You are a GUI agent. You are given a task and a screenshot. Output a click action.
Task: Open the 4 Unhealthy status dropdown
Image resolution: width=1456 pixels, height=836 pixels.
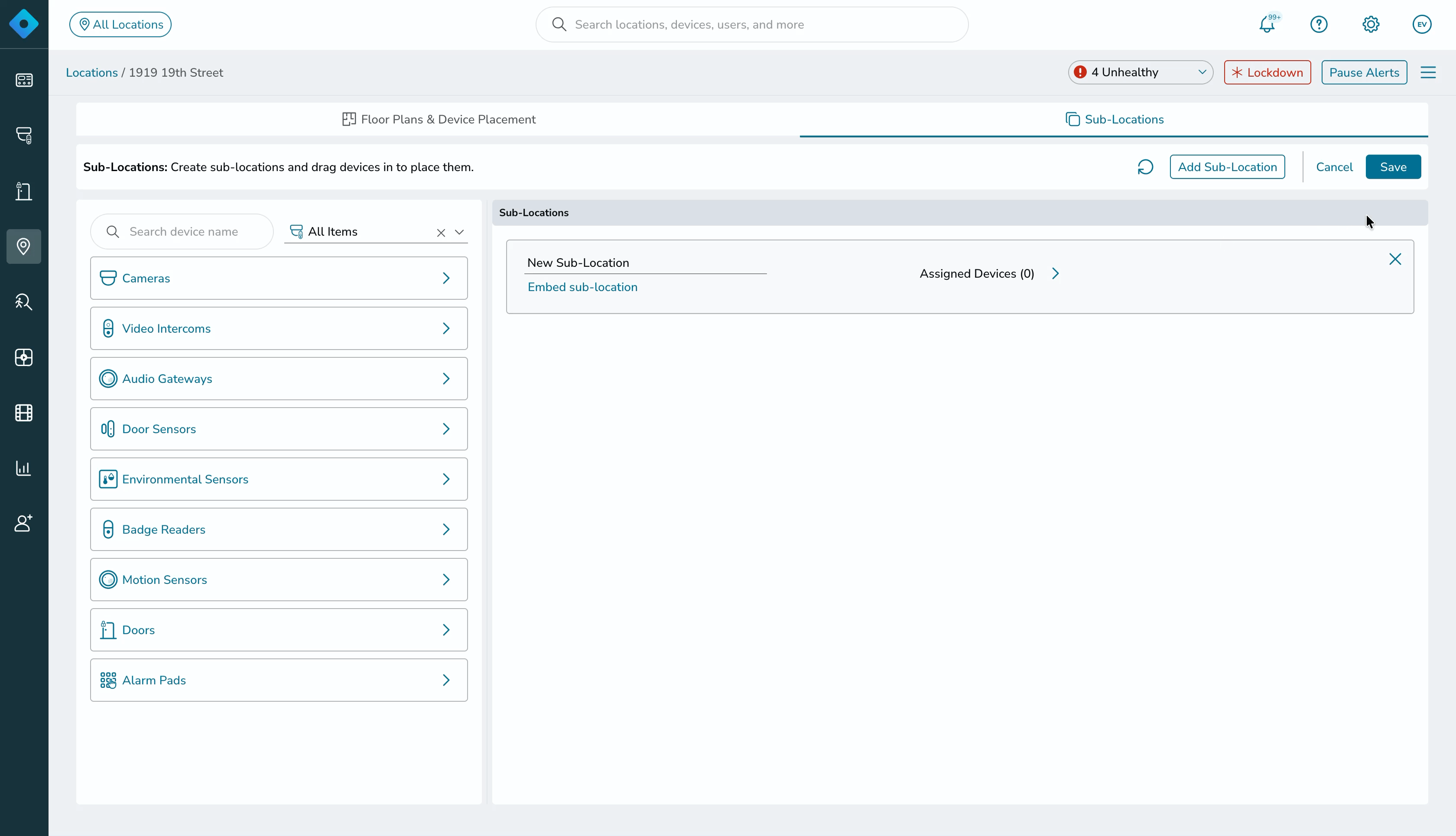coord(1140,72)
